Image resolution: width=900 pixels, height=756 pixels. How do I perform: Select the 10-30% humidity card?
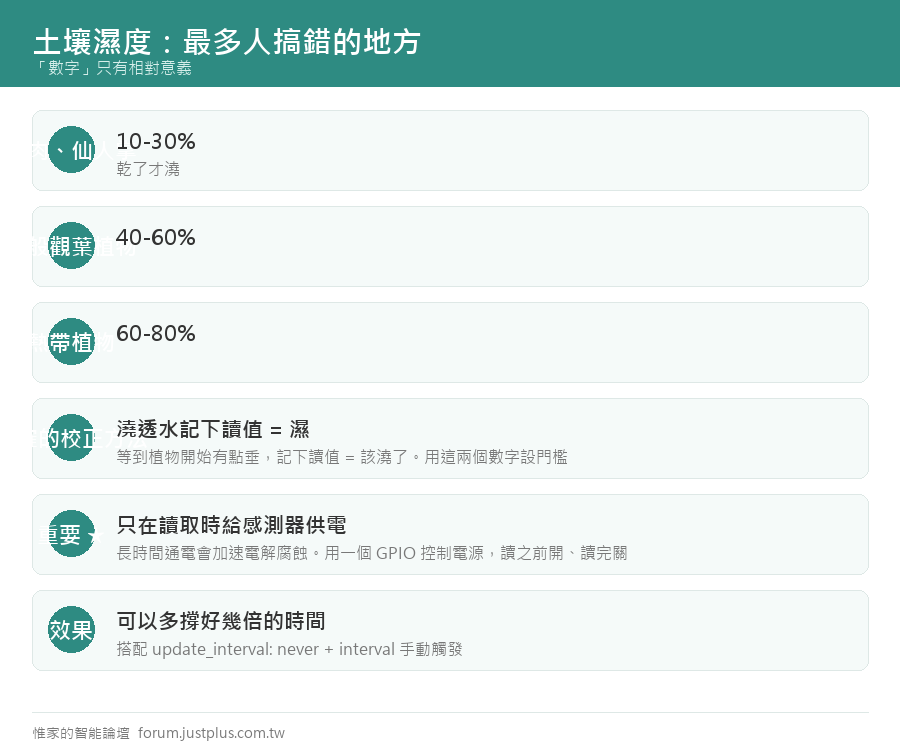450,150
